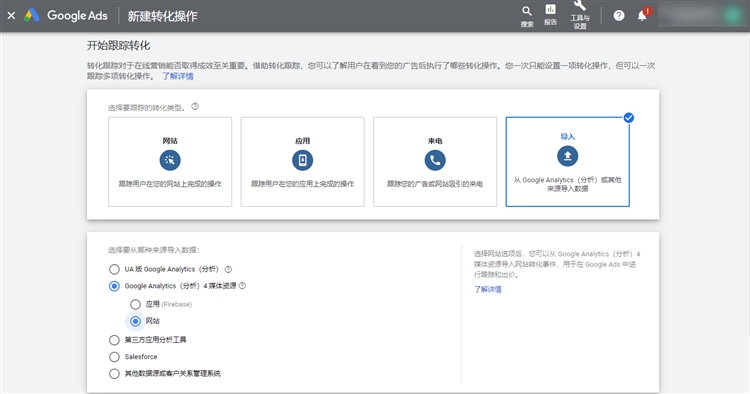Screen dimensions: 750x394
Task: Click the blue checkmark on 导入 card
Action: 629,118
